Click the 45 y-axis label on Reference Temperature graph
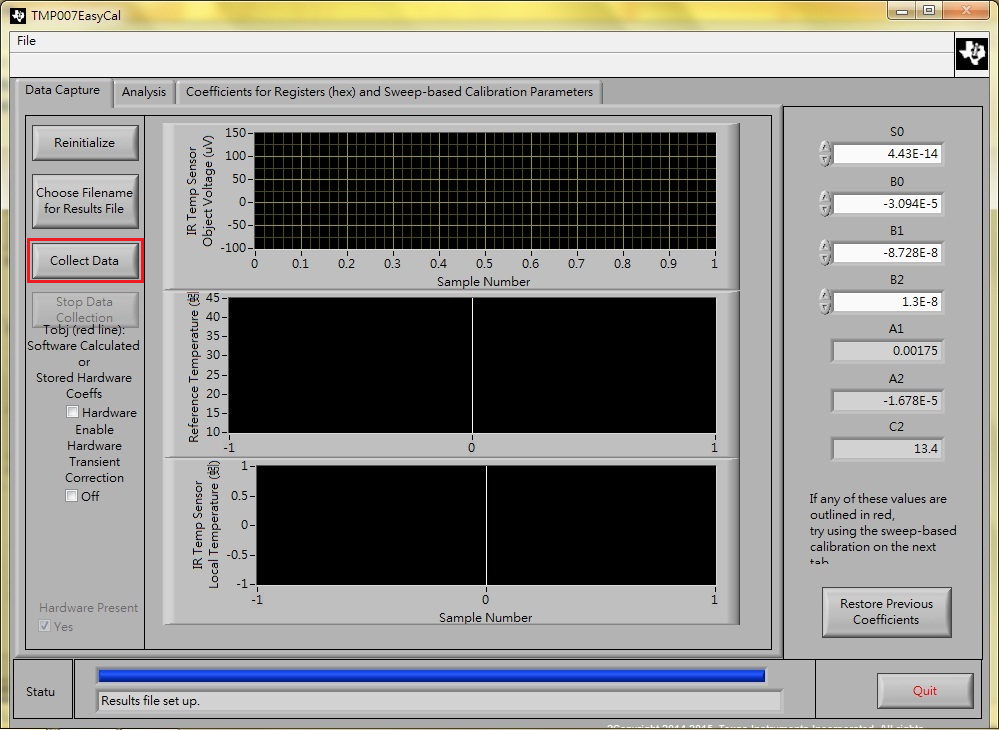Screen dimensions: 999x730 [212, 297]
